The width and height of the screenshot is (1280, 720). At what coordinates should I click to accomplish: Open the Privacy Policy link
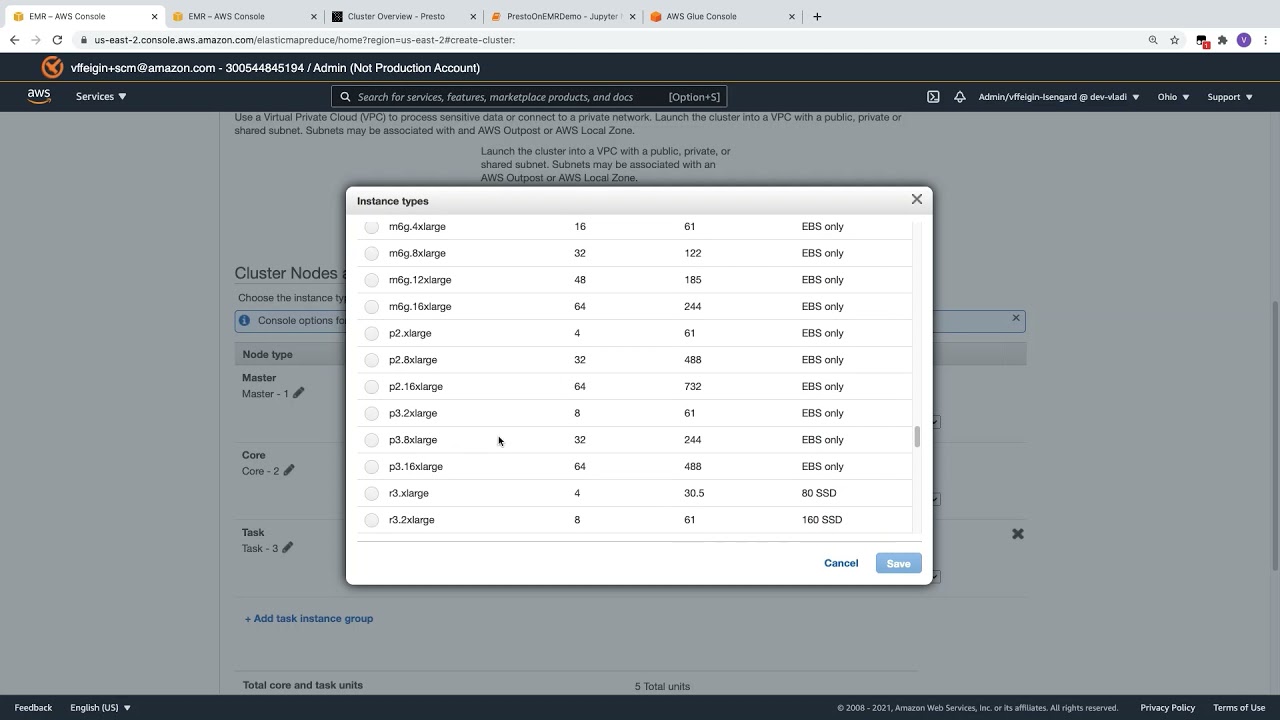pos(1168,707)
